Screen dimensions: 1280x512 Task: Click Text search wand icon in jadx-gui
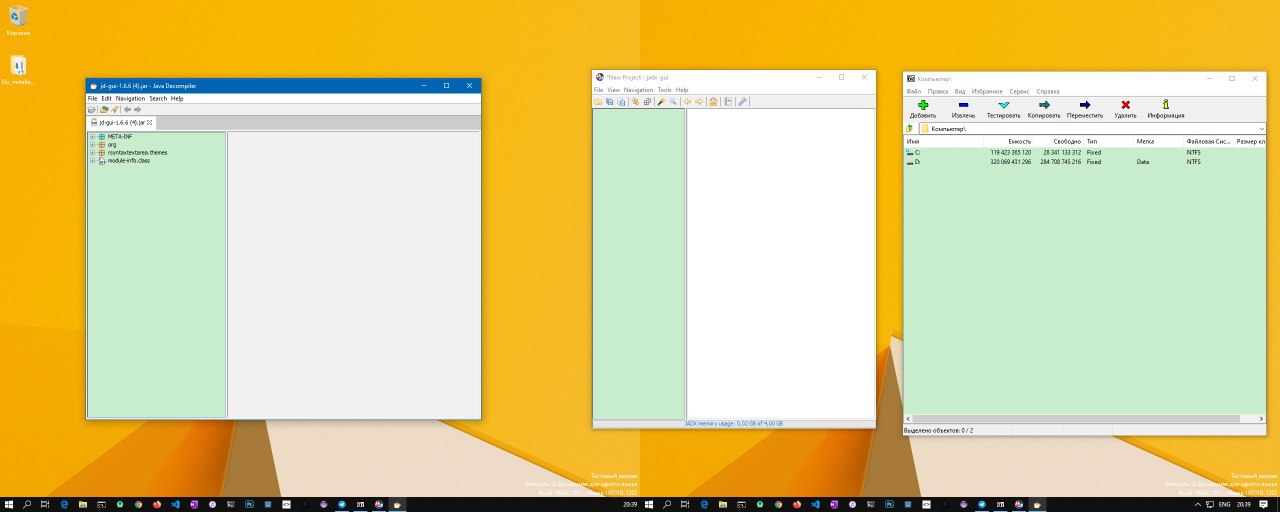660,102
